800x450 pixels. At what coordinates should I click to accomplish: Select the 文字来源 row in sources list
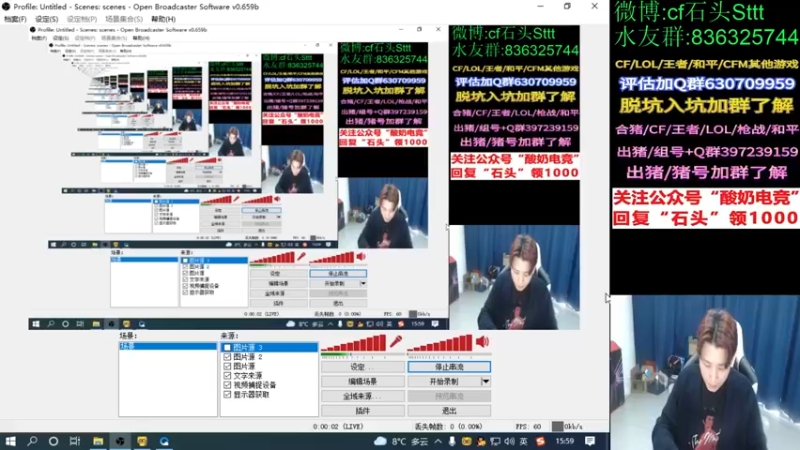pyautogui.click(x=269, y=376)
